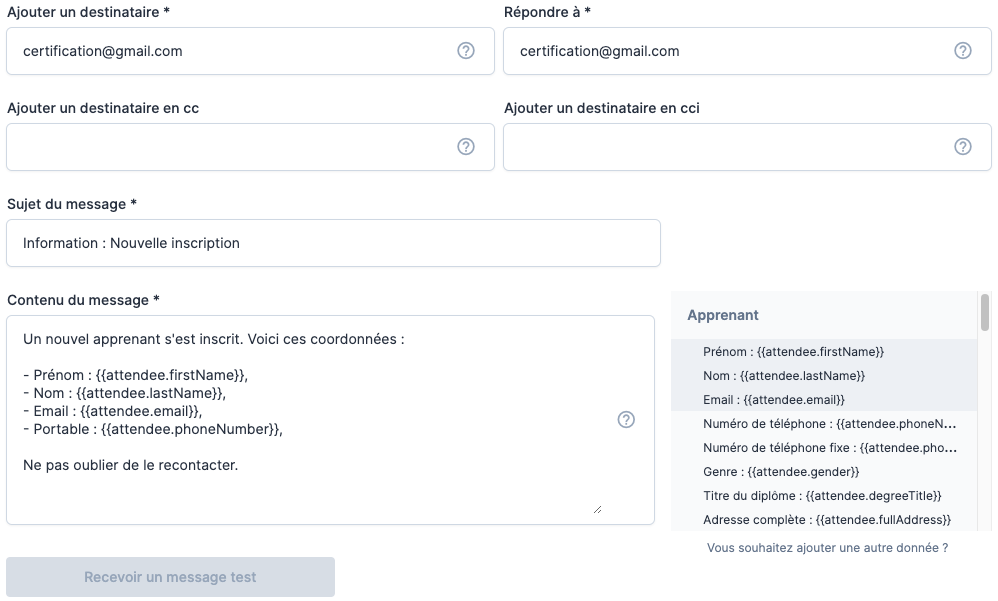Focus the 'Sujet du message' input field
998x601 pixels.
click(x=333, y=243)
